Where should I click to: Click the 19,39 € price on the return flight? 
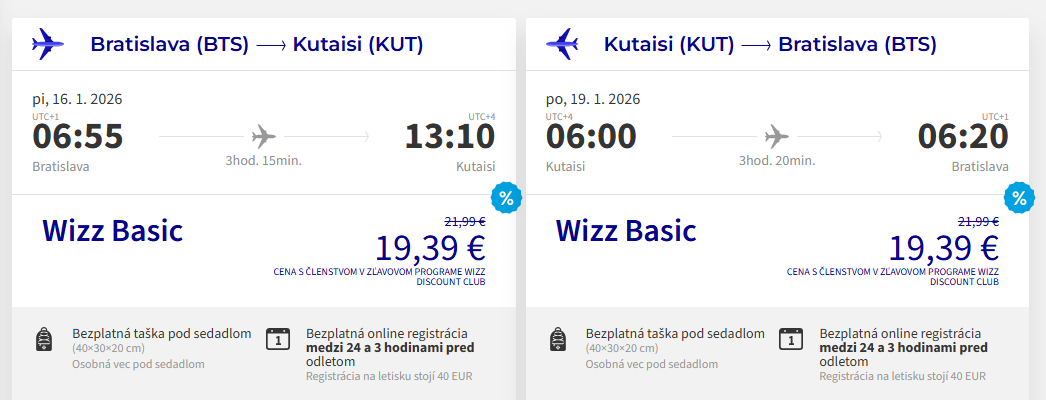(943, 247)
